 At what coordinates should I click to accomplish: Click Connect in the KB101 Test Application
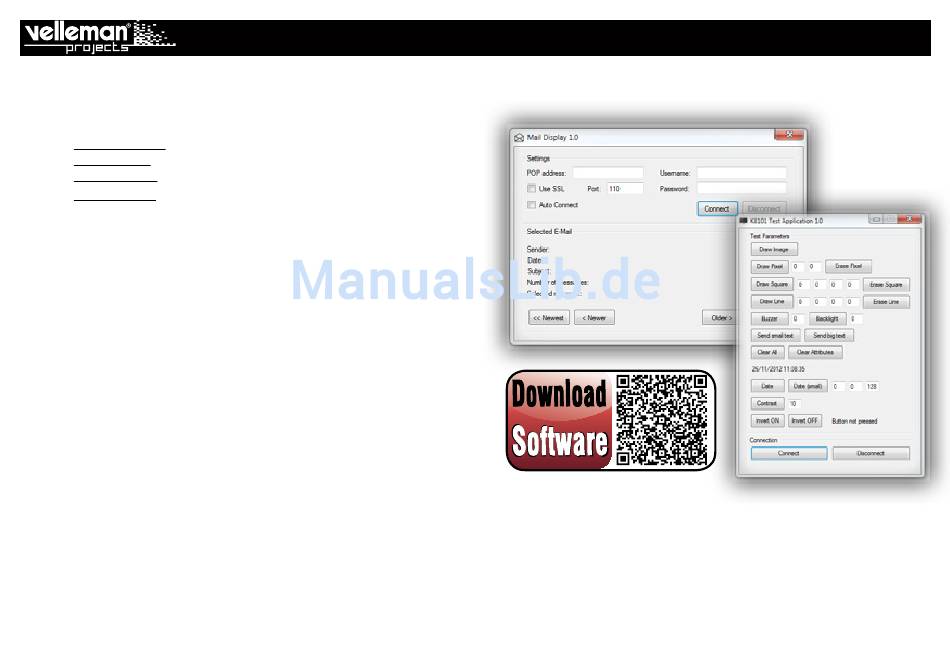789,453
